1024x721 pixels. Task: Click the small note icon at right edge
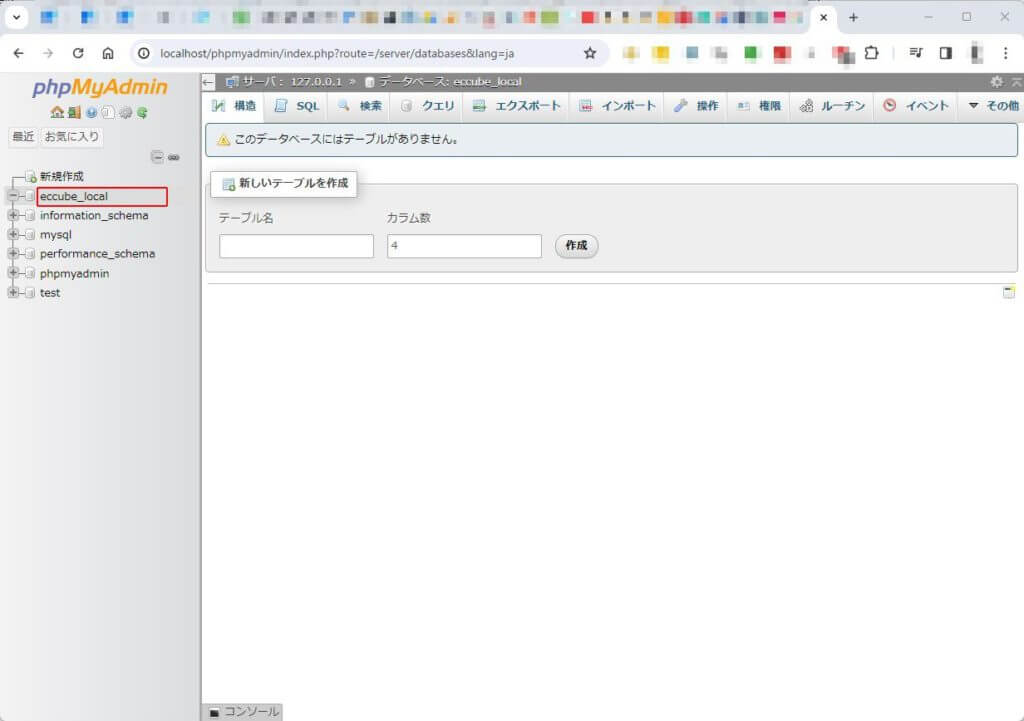point(1009,292)
